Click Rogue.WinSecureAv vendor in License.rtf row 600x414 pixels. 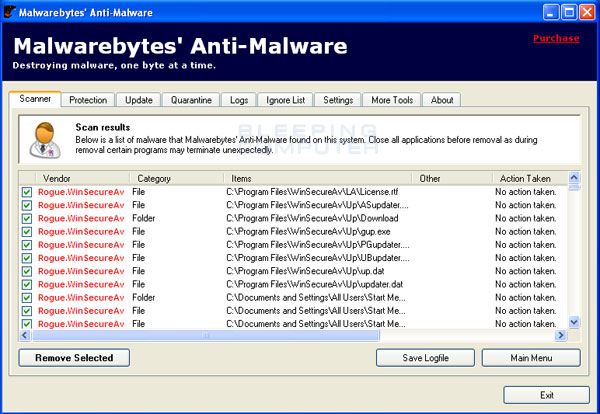(x=81, y=192)
